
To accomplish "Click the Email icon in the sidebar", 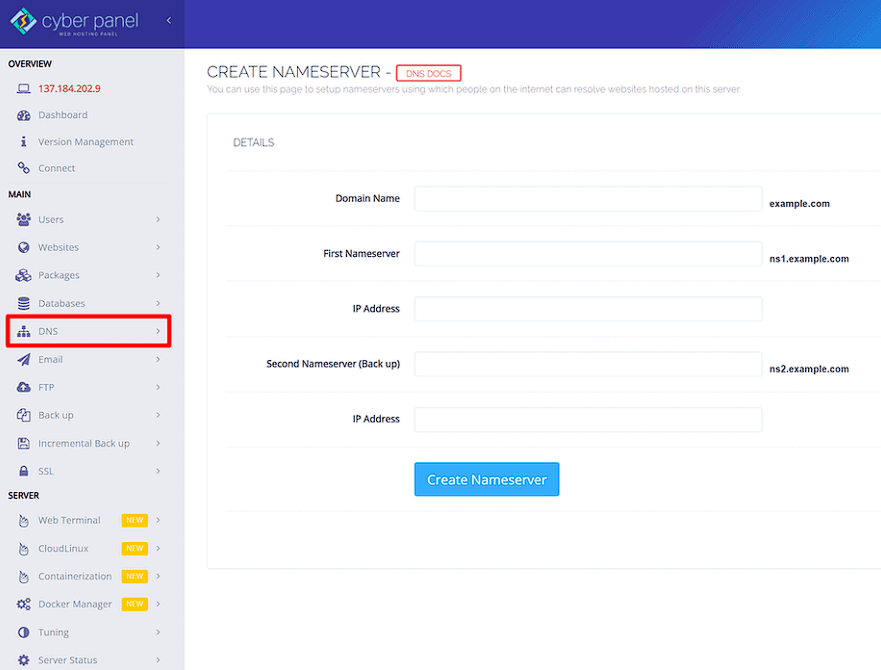I will tap(22, 359).
